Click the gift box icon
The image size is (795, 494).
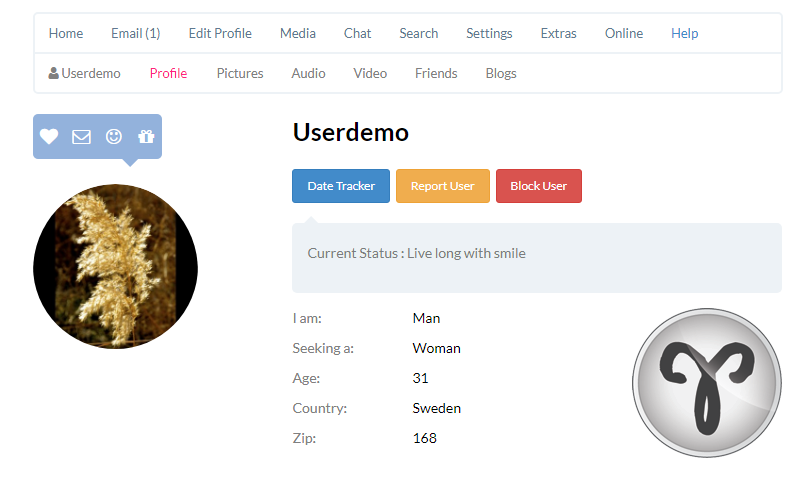click(146, 137)
